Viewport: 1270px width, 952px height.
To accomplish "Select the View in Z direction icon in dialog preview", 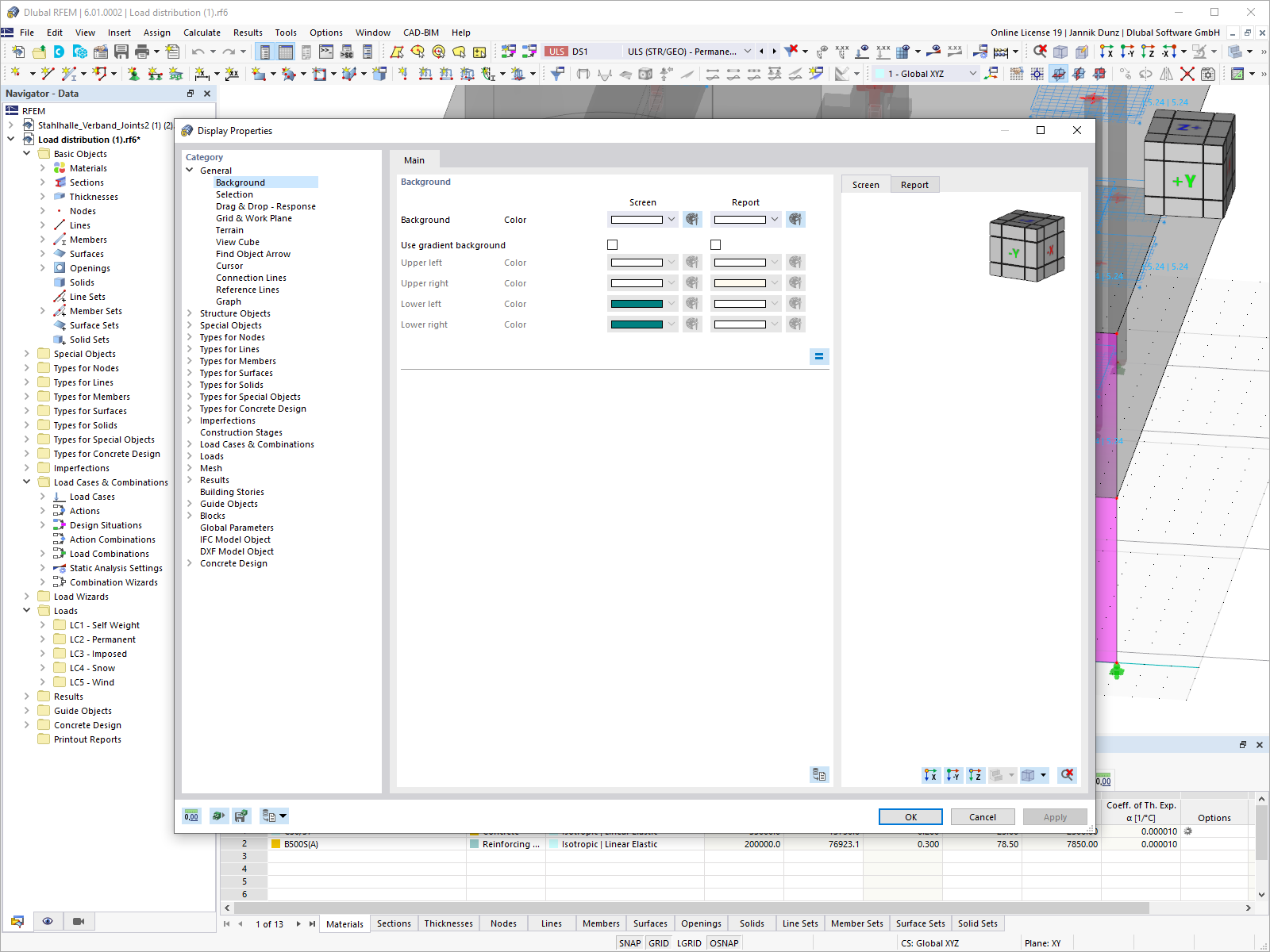I will [x=976, y=775].
